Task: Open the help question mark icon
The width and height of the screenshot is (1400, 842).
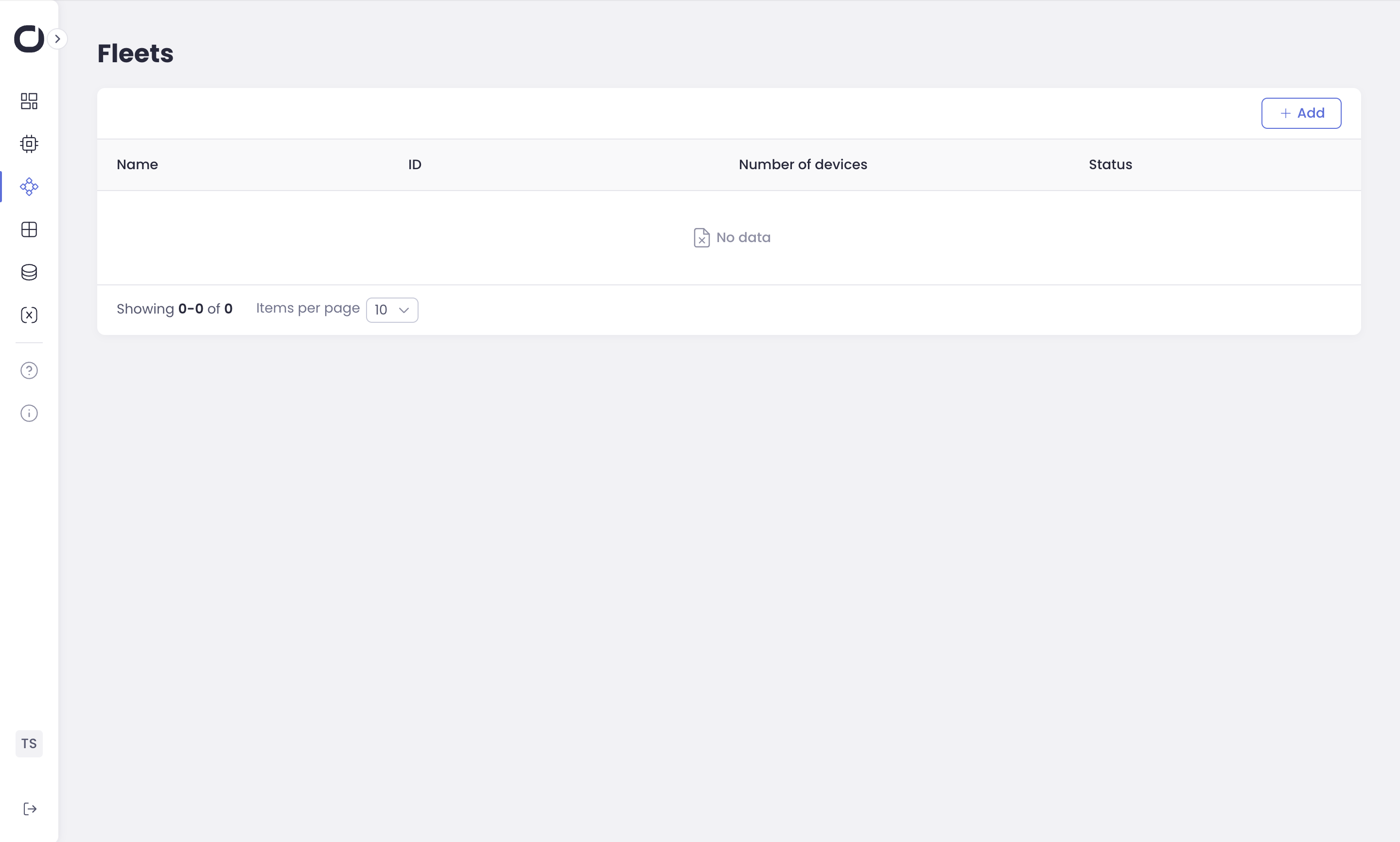Action: click(29, 370)
